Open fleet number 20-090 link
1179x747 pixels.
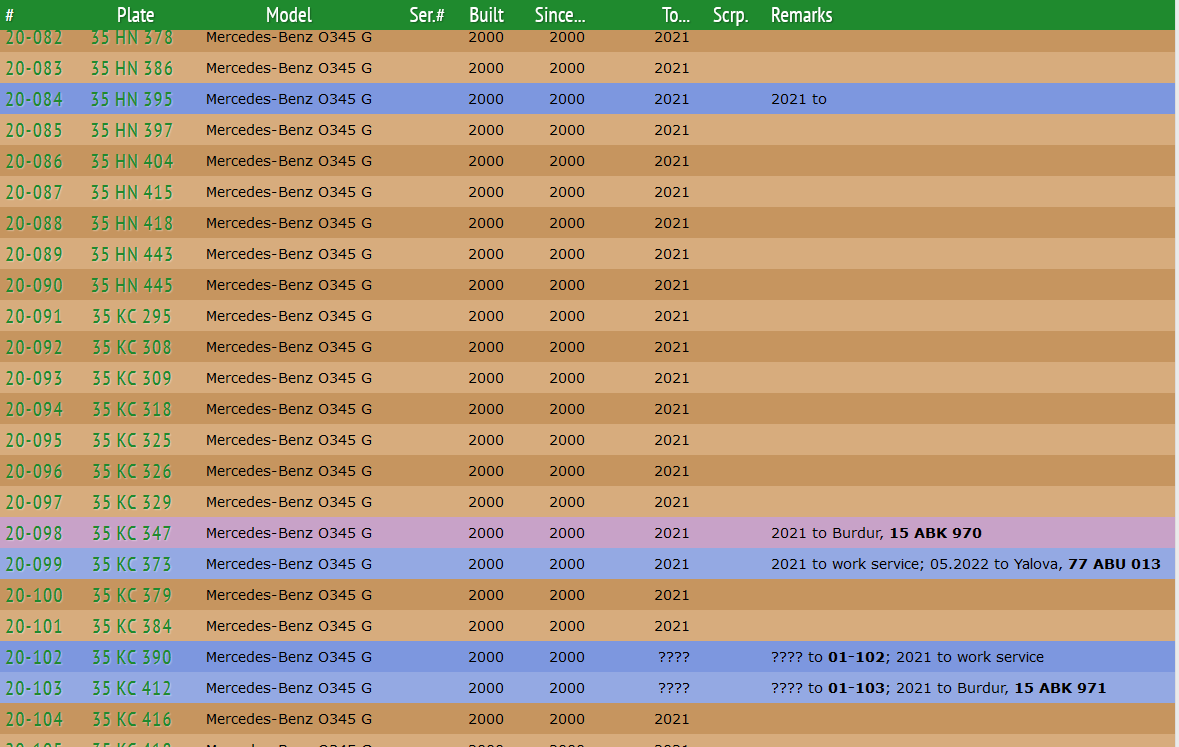(x=34, y=285)
